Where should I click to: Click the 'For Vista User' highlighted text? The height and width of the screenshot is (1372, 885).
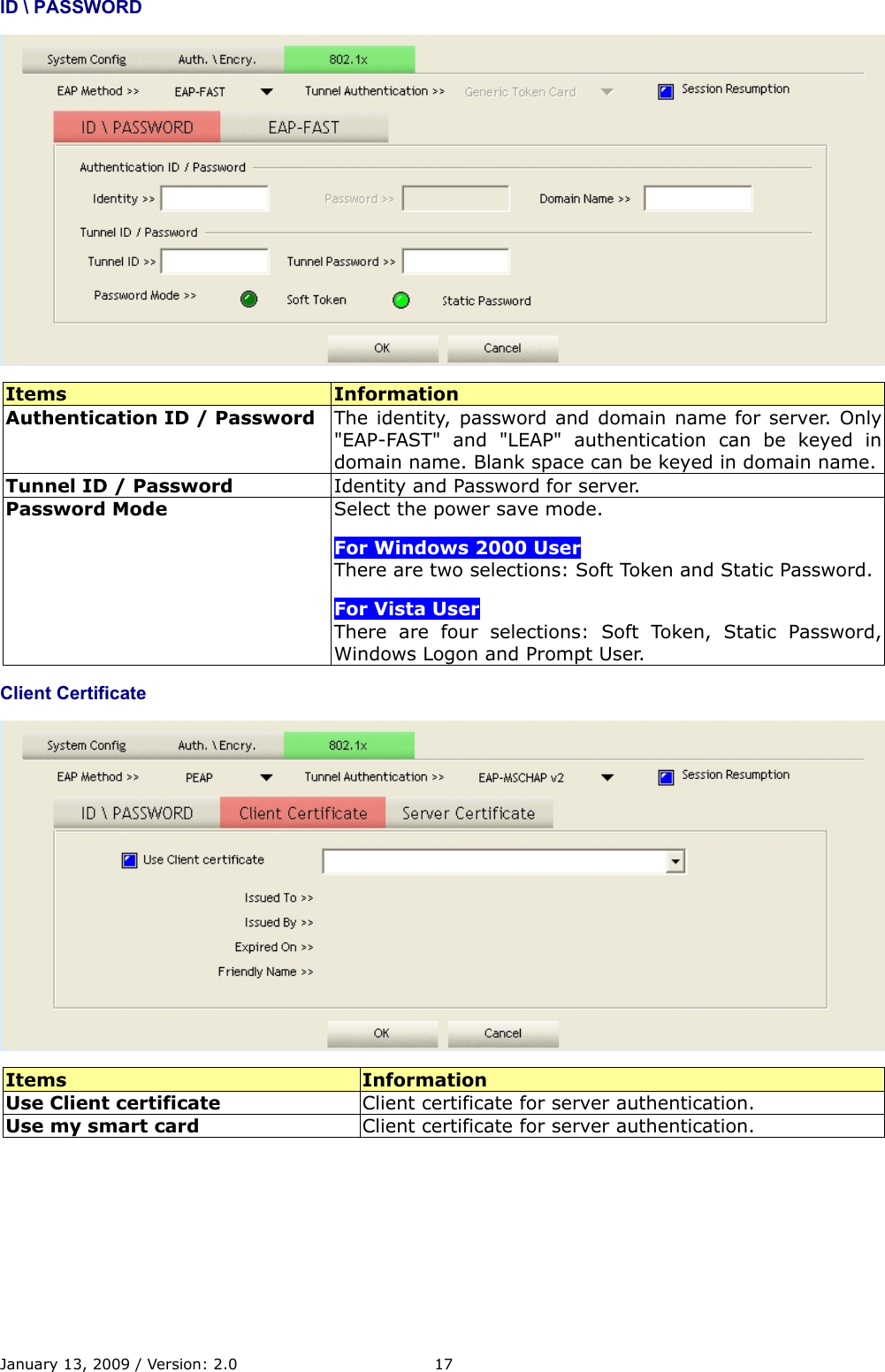pos(407,608)
